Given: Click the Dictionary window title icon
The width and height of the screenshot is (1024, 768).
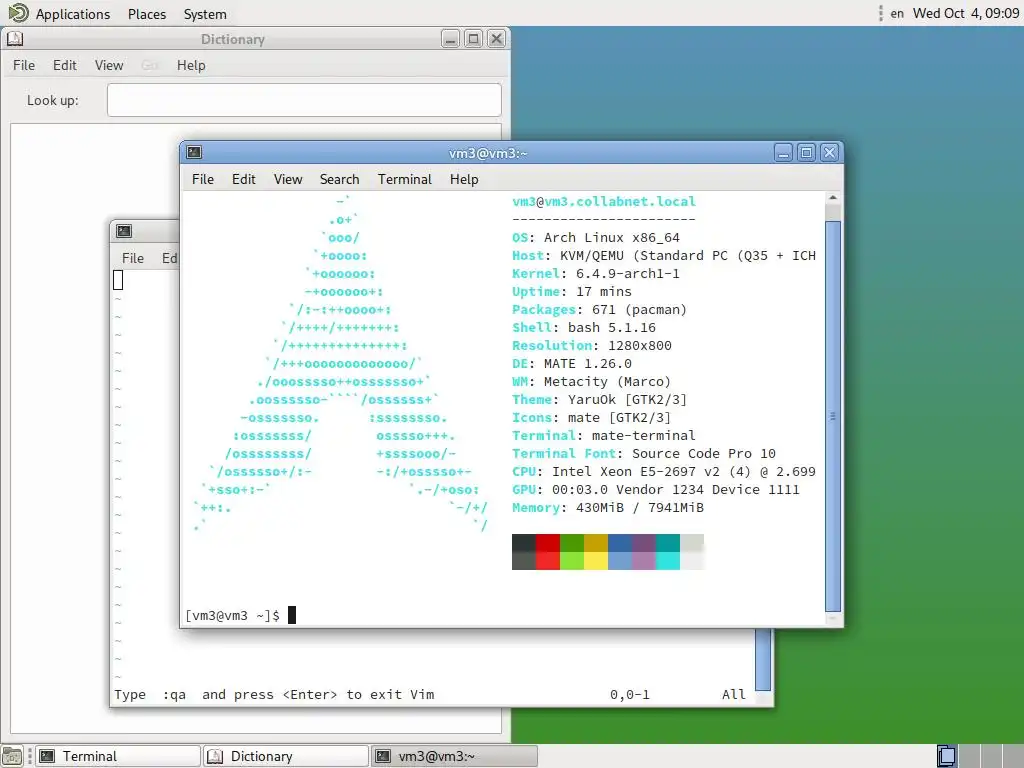Looking at the screenshot, I should [x=15, y=39].
